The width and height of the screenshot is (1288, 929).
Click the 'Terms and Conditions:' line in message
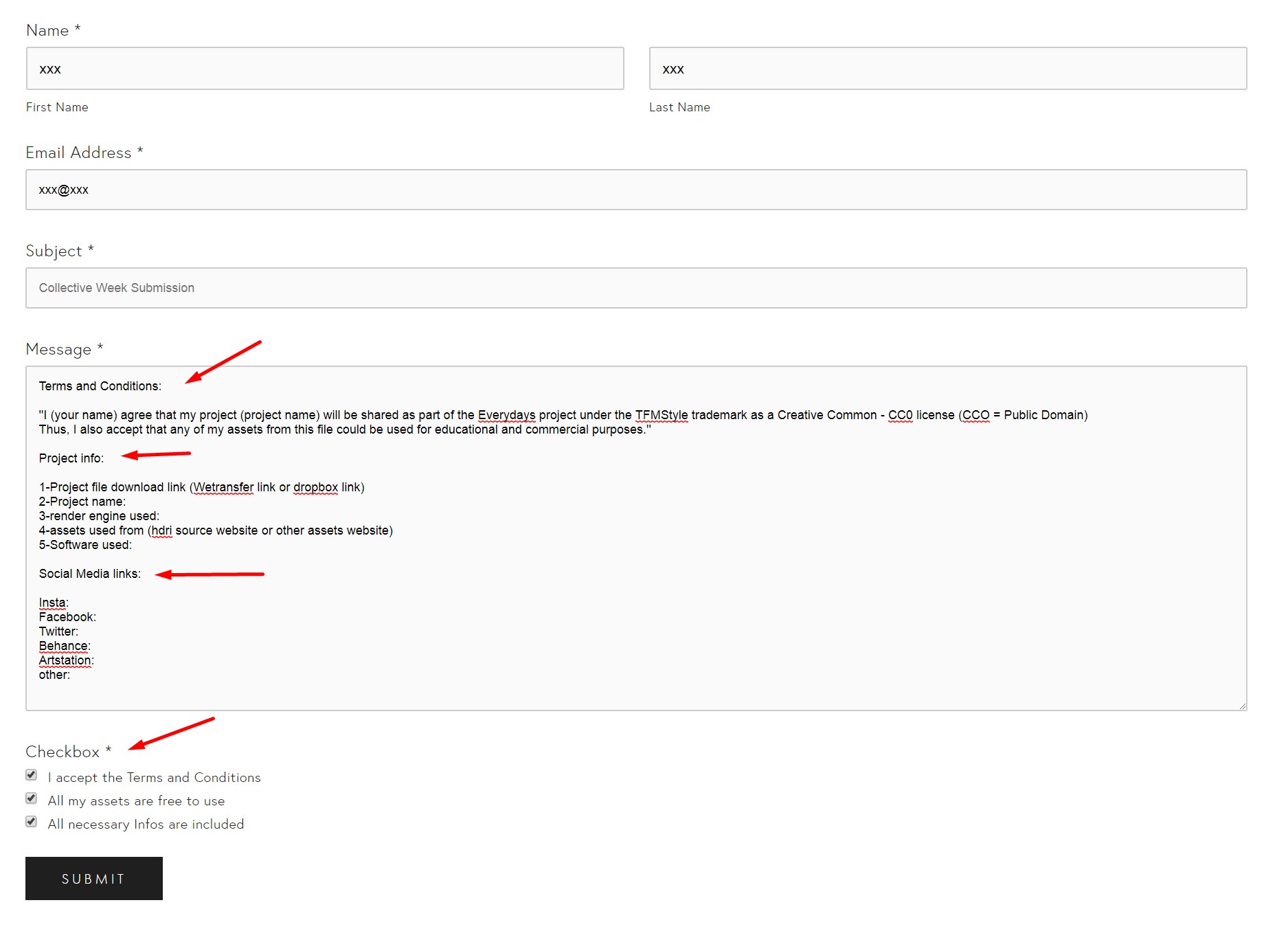tap(100, 386)
